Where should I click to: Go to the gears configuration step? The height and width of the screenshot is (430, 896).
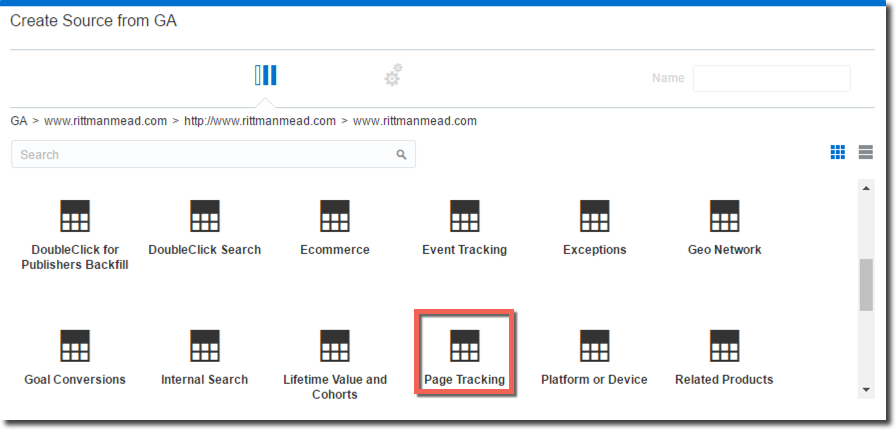pos(393,75)
